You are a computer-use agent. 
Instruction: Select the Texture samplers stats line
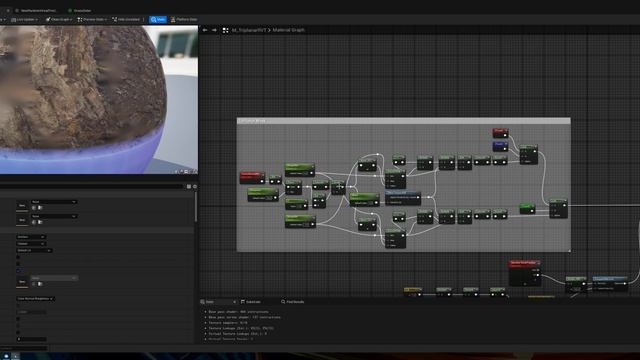tap(228, 323)
